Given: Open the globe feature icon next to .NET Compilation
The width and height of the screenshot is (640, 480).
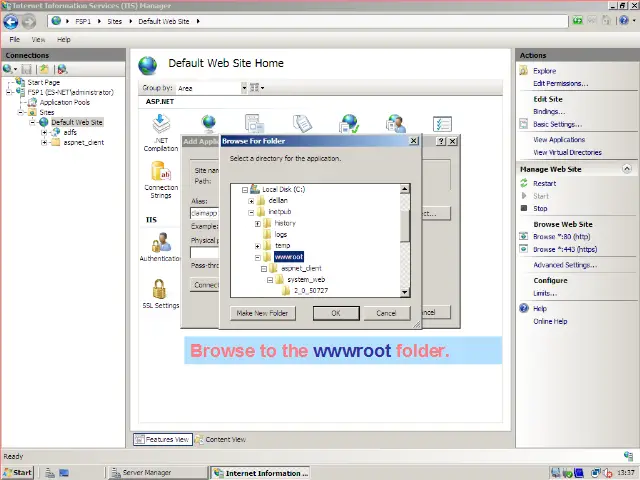Looking at the screenshot, I should (x=209, y=124).
